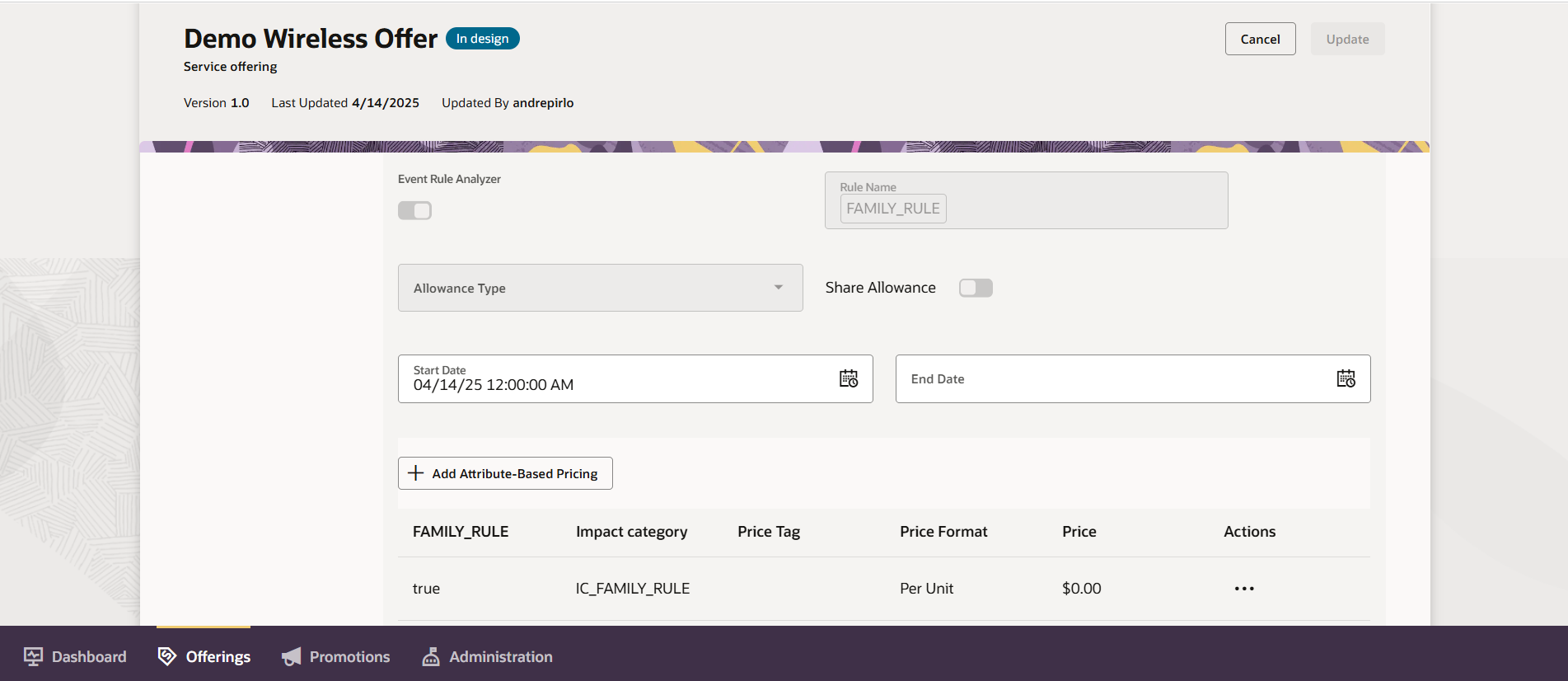
Task: Toggle the Event Rule Analyzer switch
Action: (414, 210)
